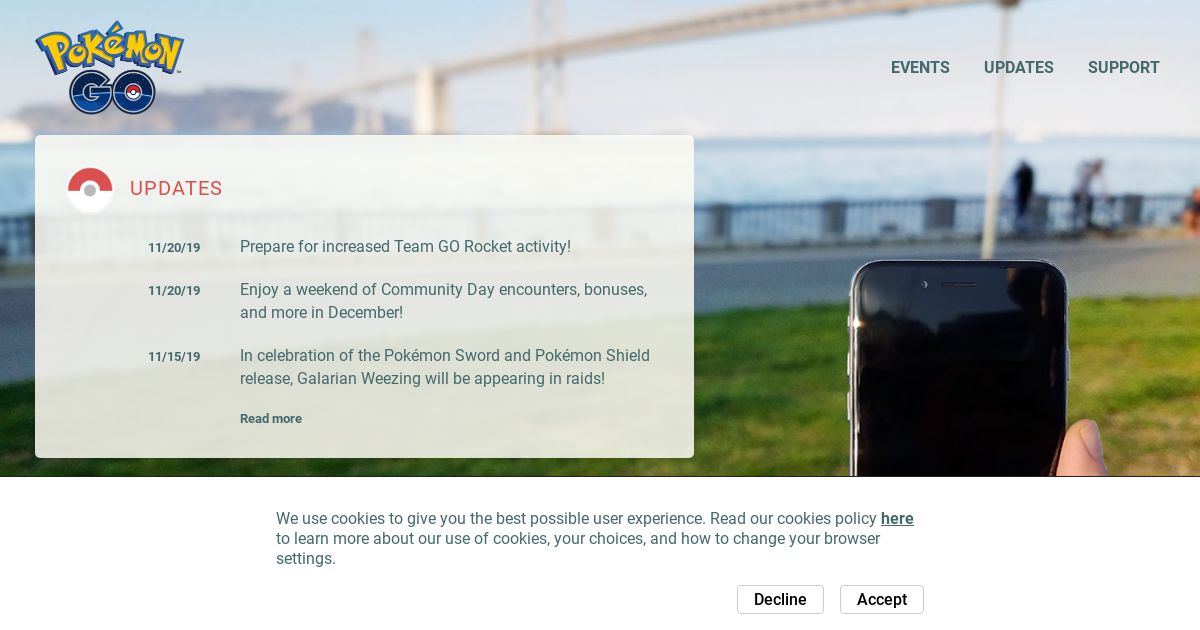Screen dimensions: 1200x630
Task: Click the cookie notice text paragraph
Action: point(595,538)
